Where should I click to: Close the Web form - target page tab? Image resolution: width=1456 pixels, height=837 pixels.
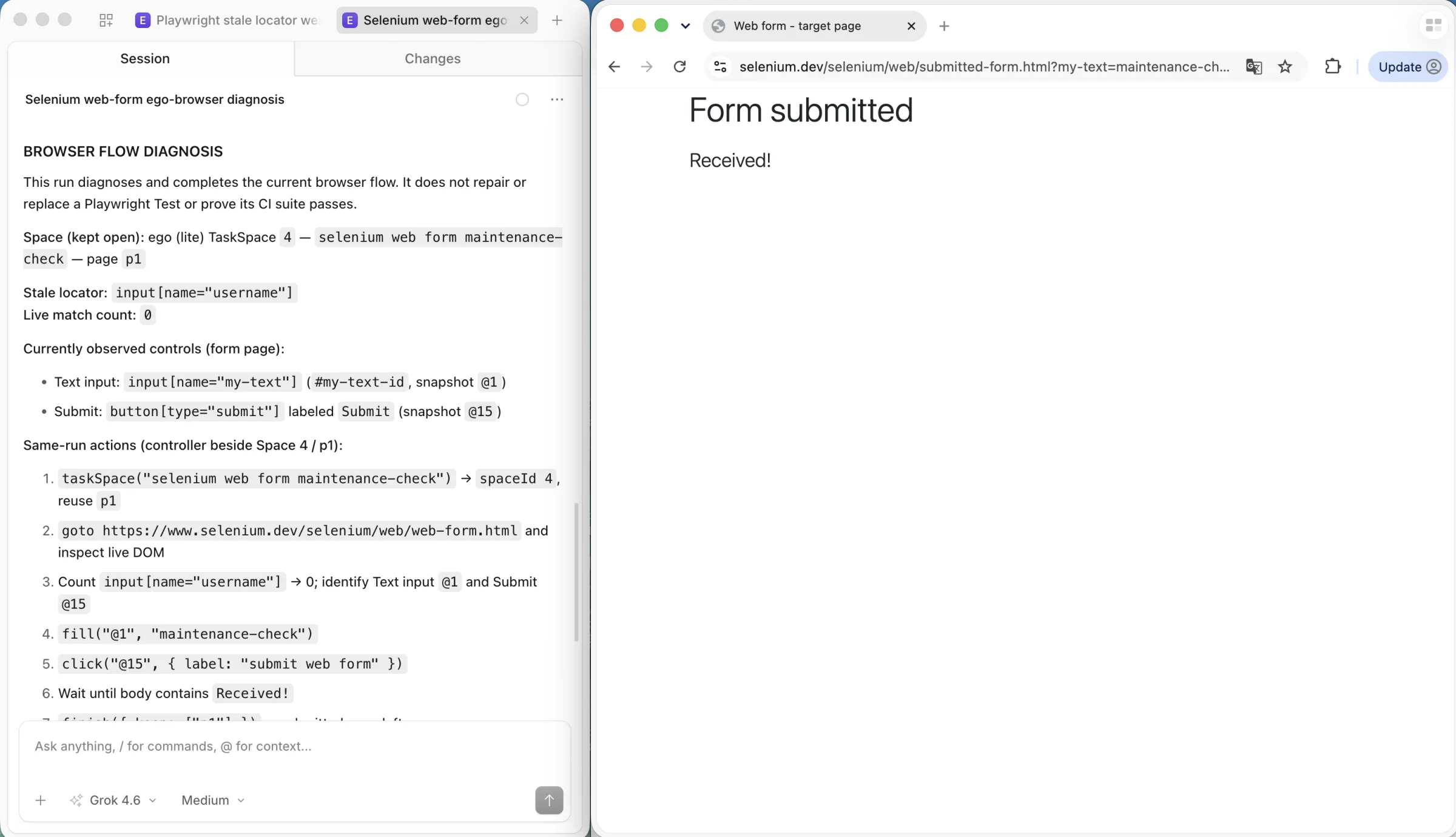(x=911, y=25)
